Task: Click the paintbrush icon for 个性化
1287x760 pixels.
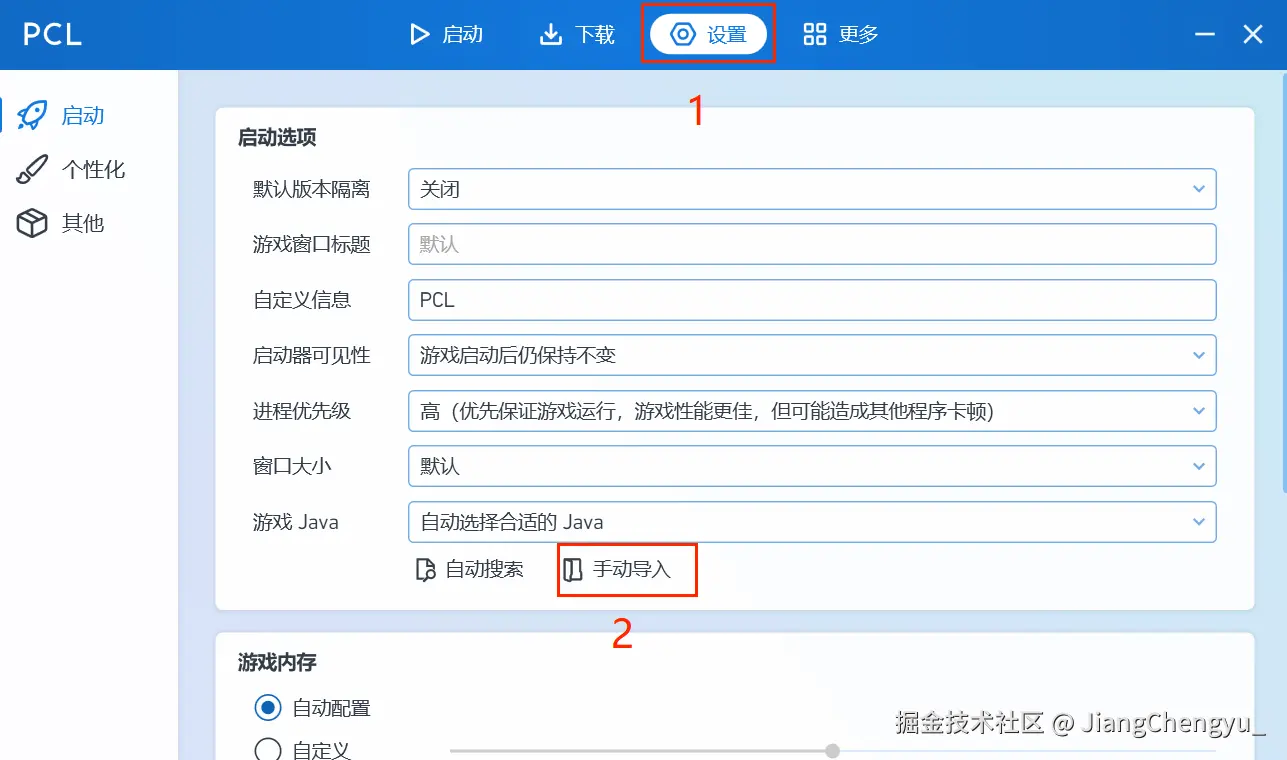Action: [x=32, y=170]
